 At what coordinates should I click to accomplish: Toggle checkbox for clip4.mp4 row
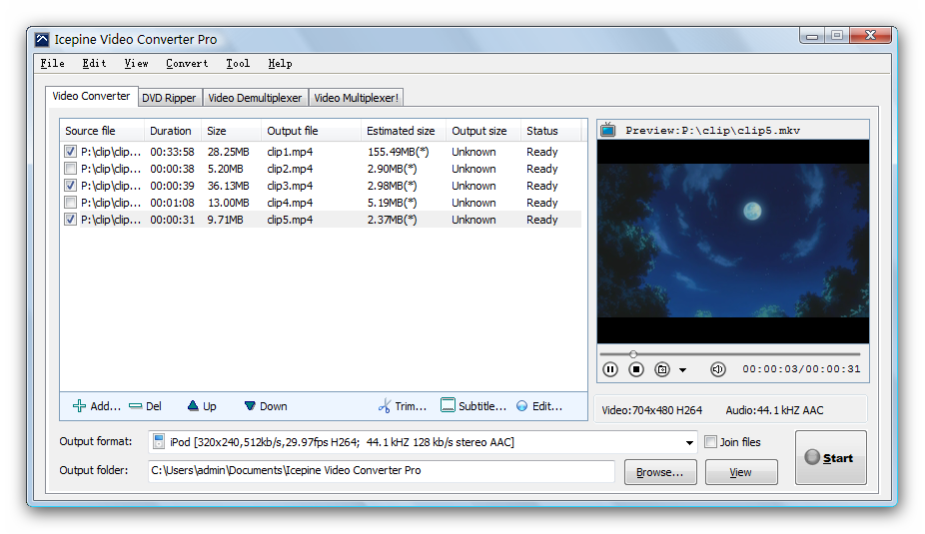point(70,202)
